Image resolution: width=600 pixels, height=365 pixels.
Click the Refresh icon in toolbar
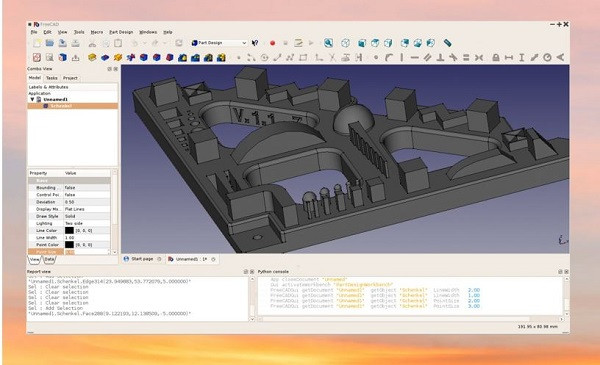pyautogui.click(x=179, y=43)
